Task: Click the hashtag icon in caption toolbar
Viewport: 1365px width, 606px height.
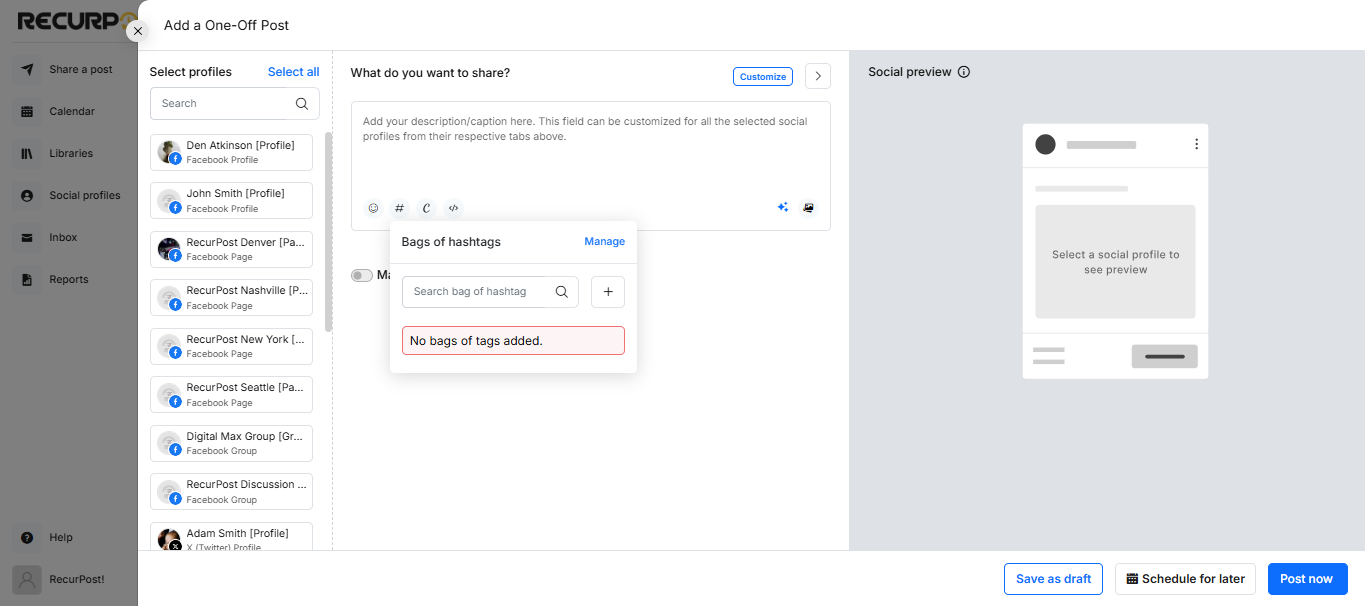Action: 400,208
